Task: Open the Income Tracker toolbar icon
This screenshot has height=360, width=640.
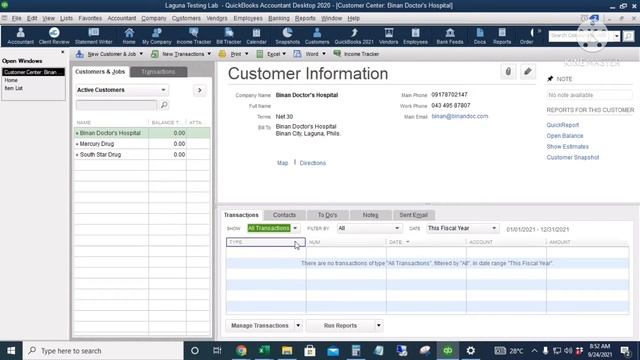Action: pos(193,36)
